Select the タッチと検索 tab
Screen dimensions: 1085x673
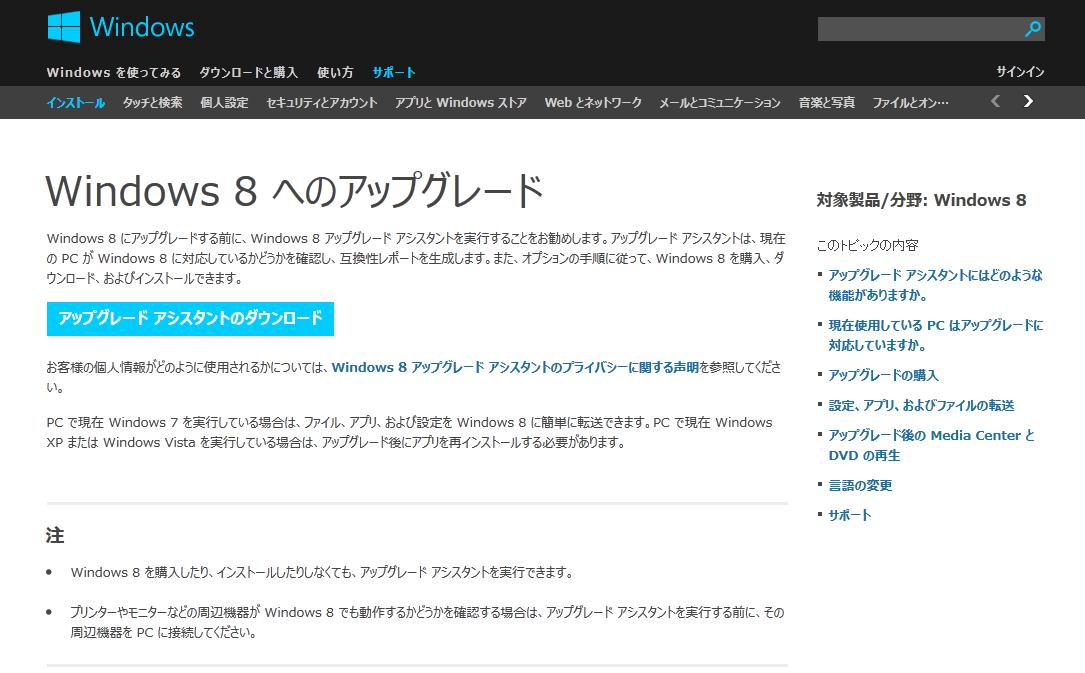[152, 102]
